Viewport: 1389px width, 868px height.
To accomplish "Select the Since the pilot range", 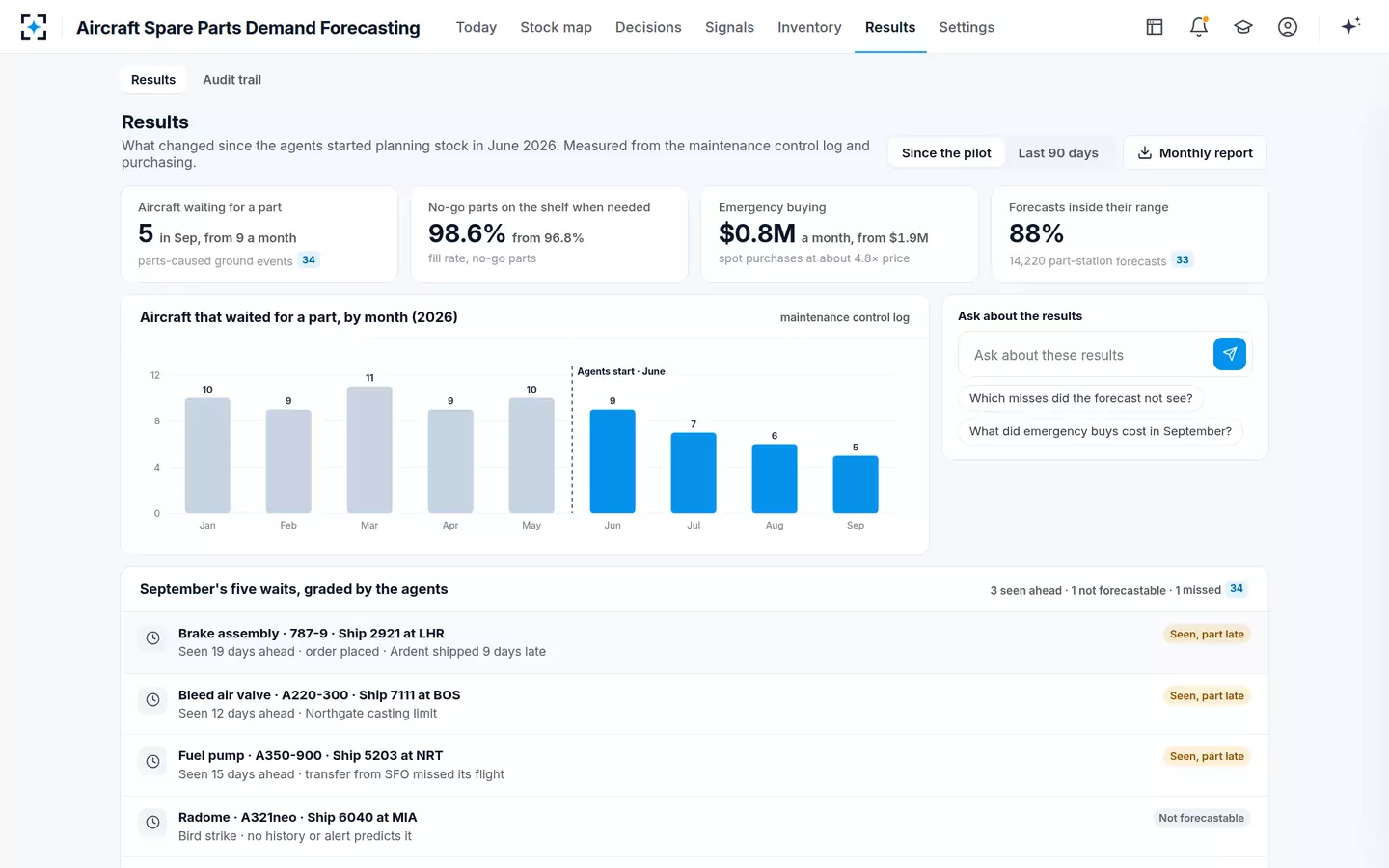I will point(946,152).
